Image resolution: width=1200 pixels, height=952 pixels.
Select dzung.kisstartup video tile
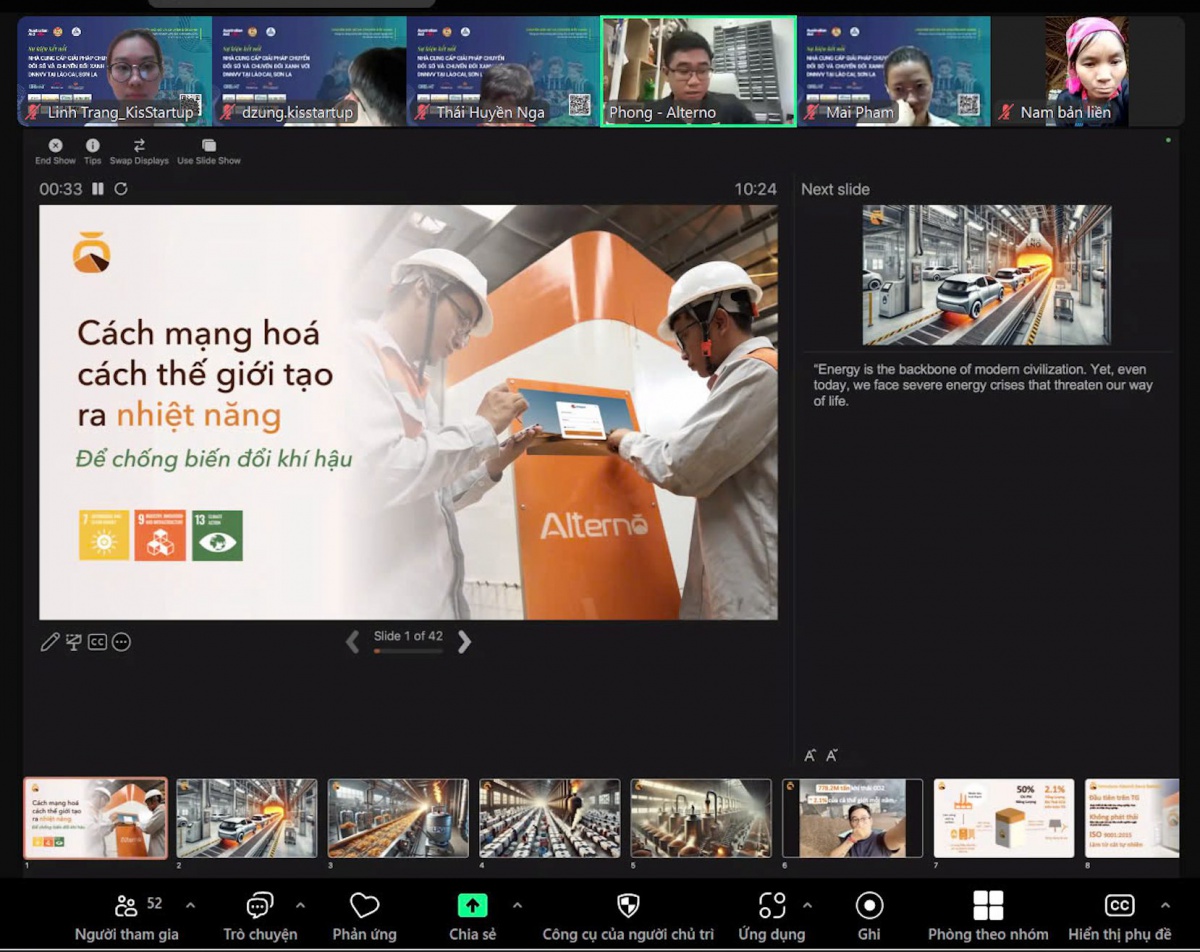click(309, 71)
